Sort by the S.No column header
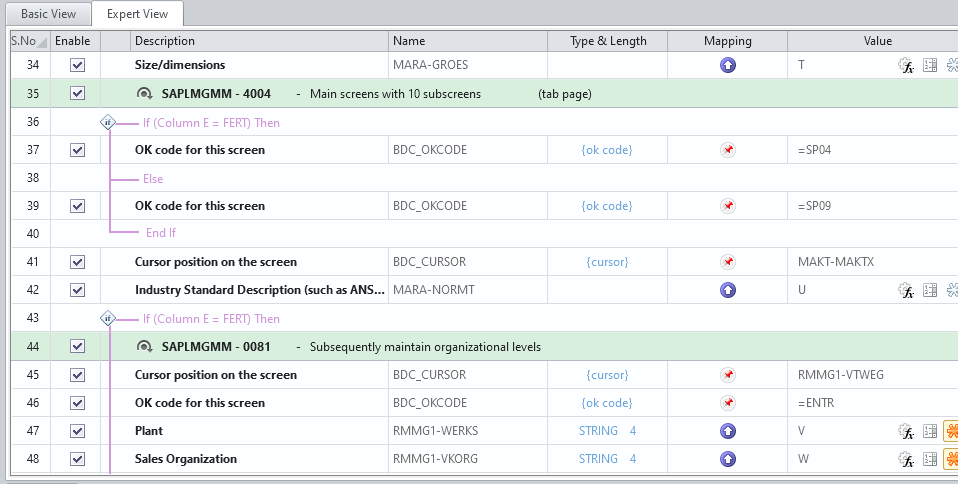Viewport: 958px width, 484px height. [x=28, y=41]
